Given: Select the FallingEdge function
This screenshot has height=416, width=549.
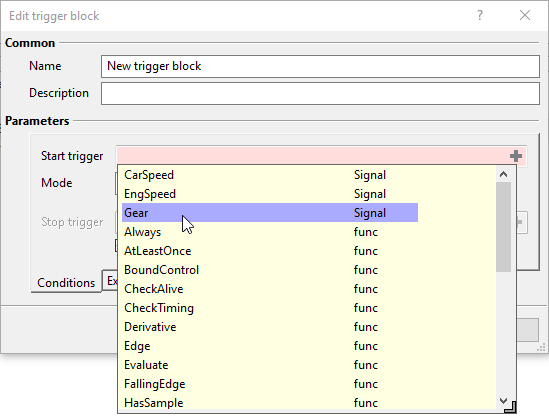Looking at the screenshot, I should click(270, 384).
